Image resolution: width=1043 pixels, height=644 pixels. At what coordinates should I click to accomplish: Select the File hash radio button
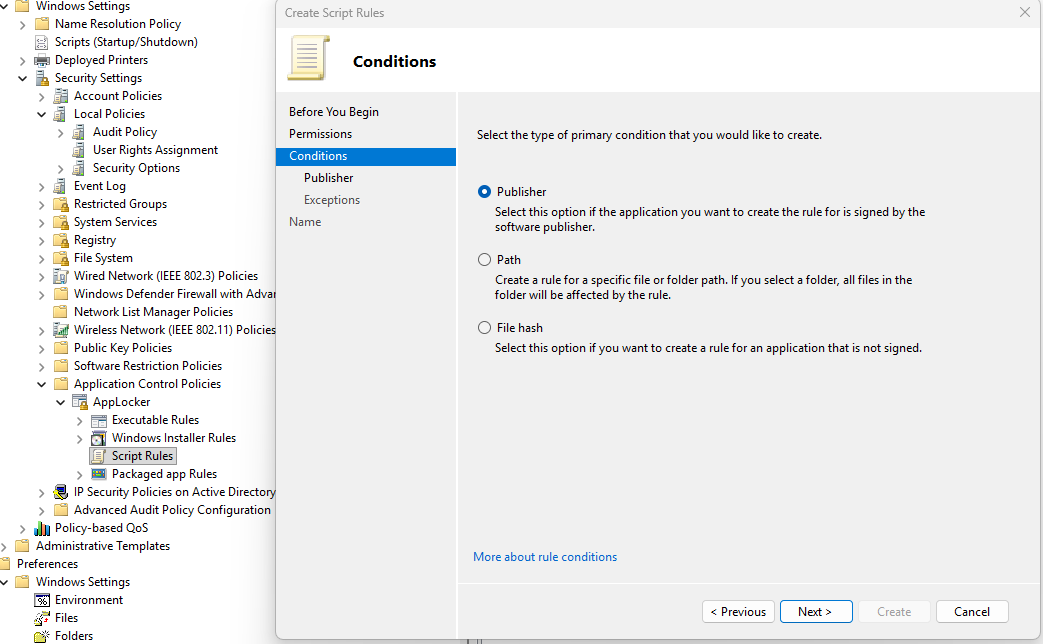point(484,327)
